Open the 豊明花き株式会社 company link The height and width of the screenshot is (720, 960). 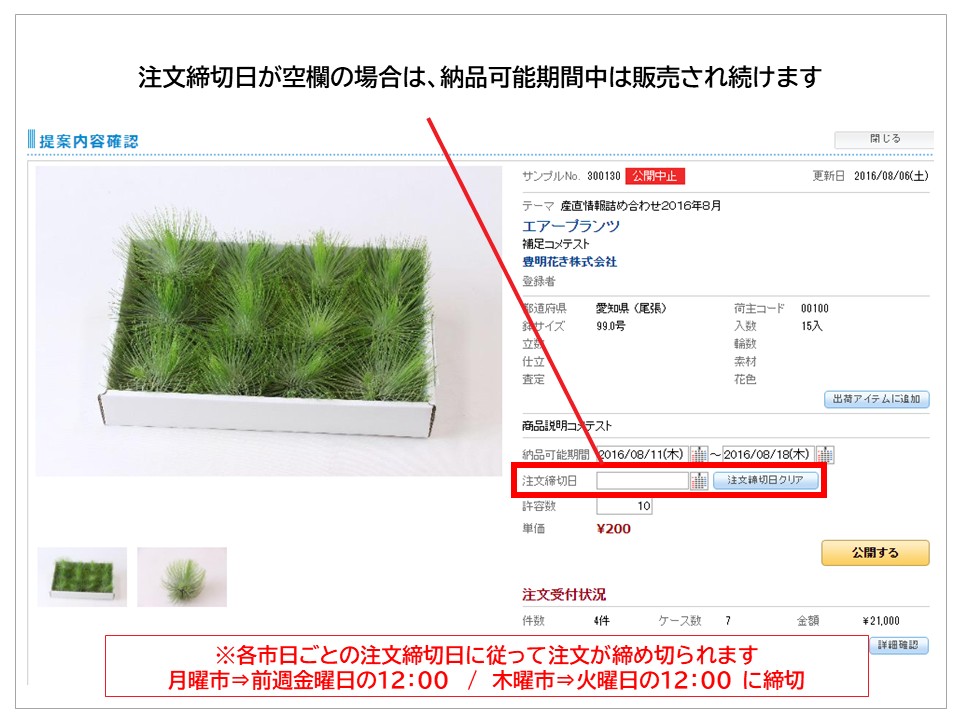[569, 261]
